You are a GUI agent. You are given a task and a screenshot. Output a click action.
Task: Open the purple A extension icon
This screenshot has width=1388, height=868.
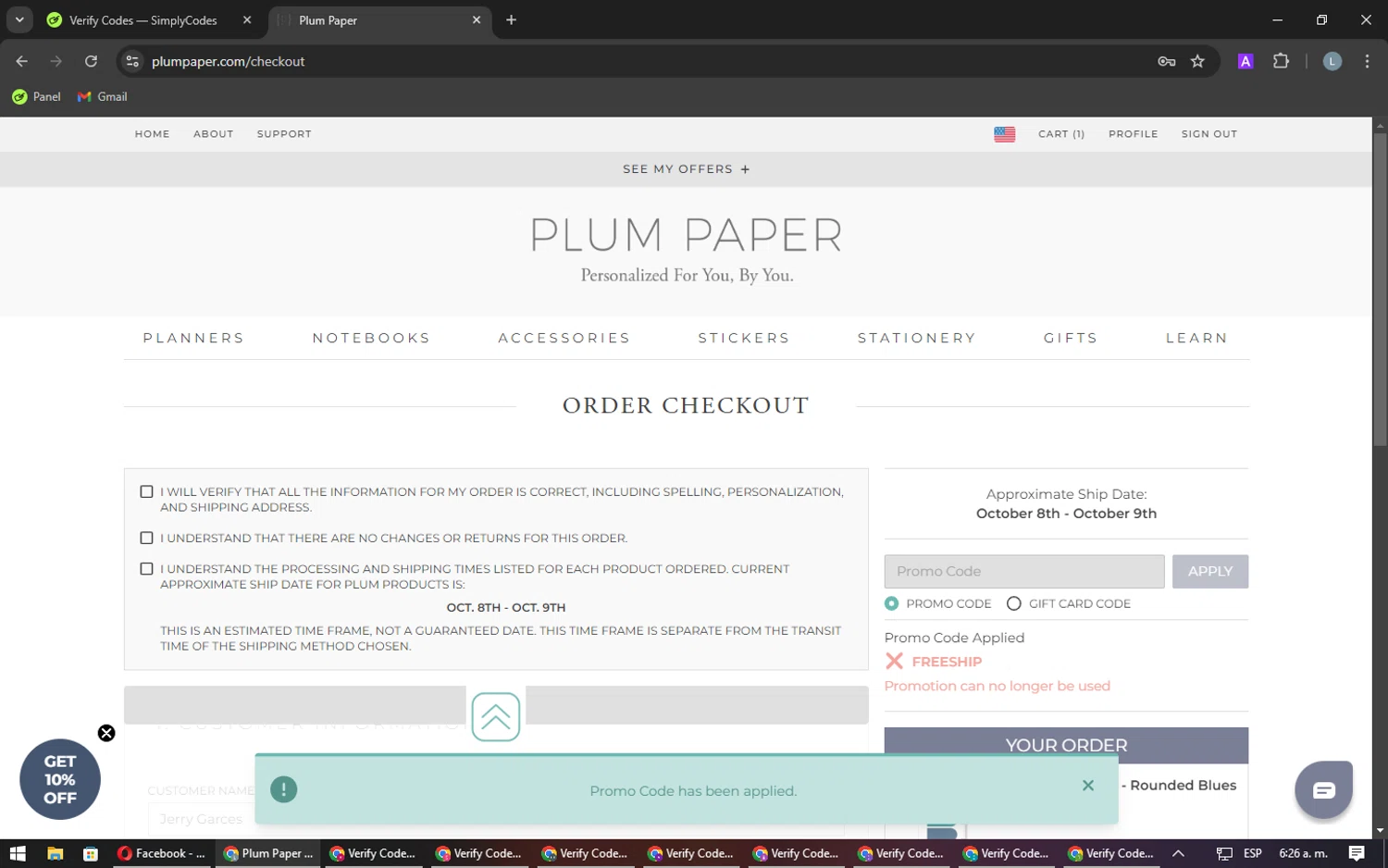coord(1245,61)
